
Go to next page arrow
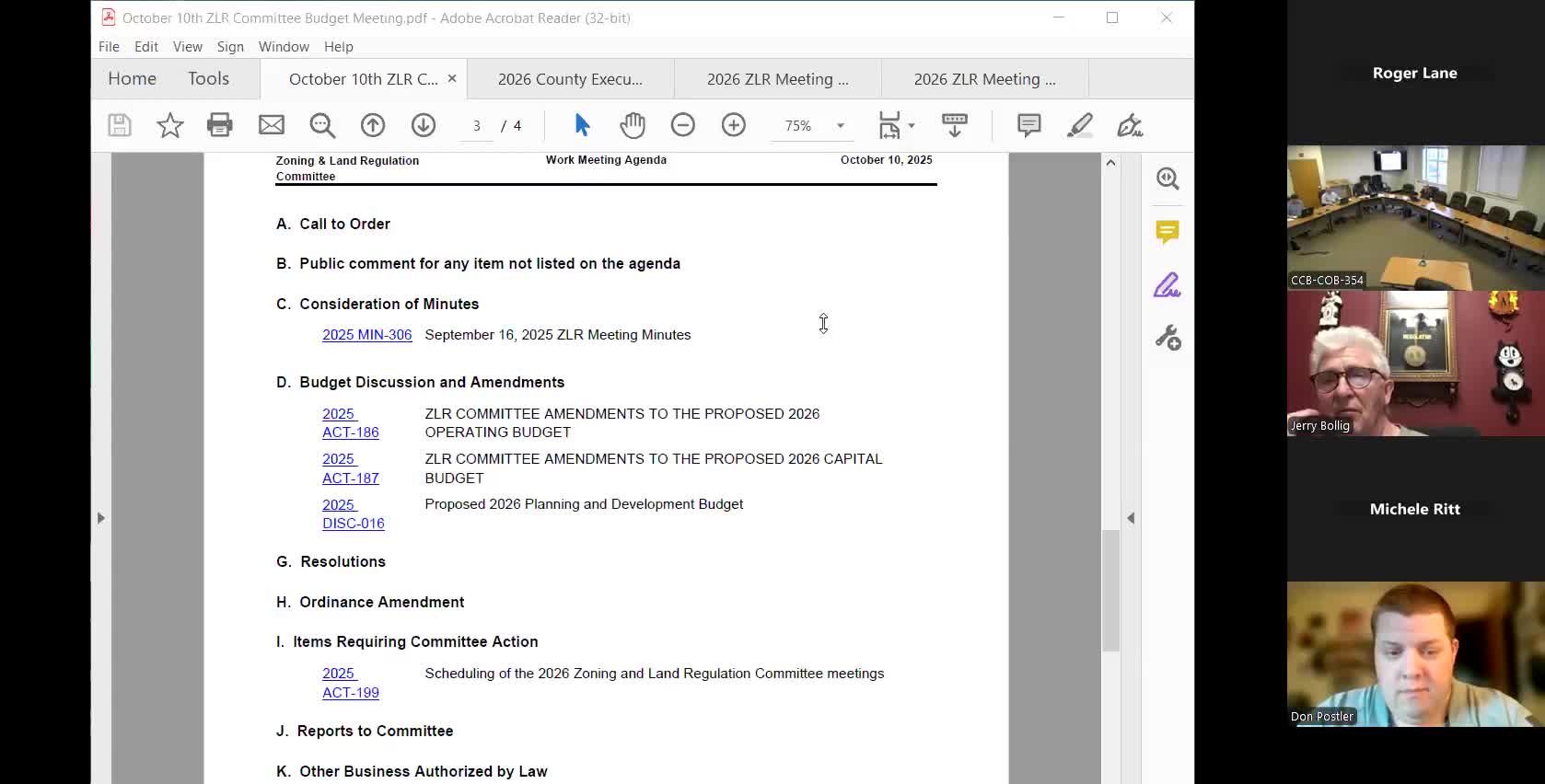[x=424, y=125]
